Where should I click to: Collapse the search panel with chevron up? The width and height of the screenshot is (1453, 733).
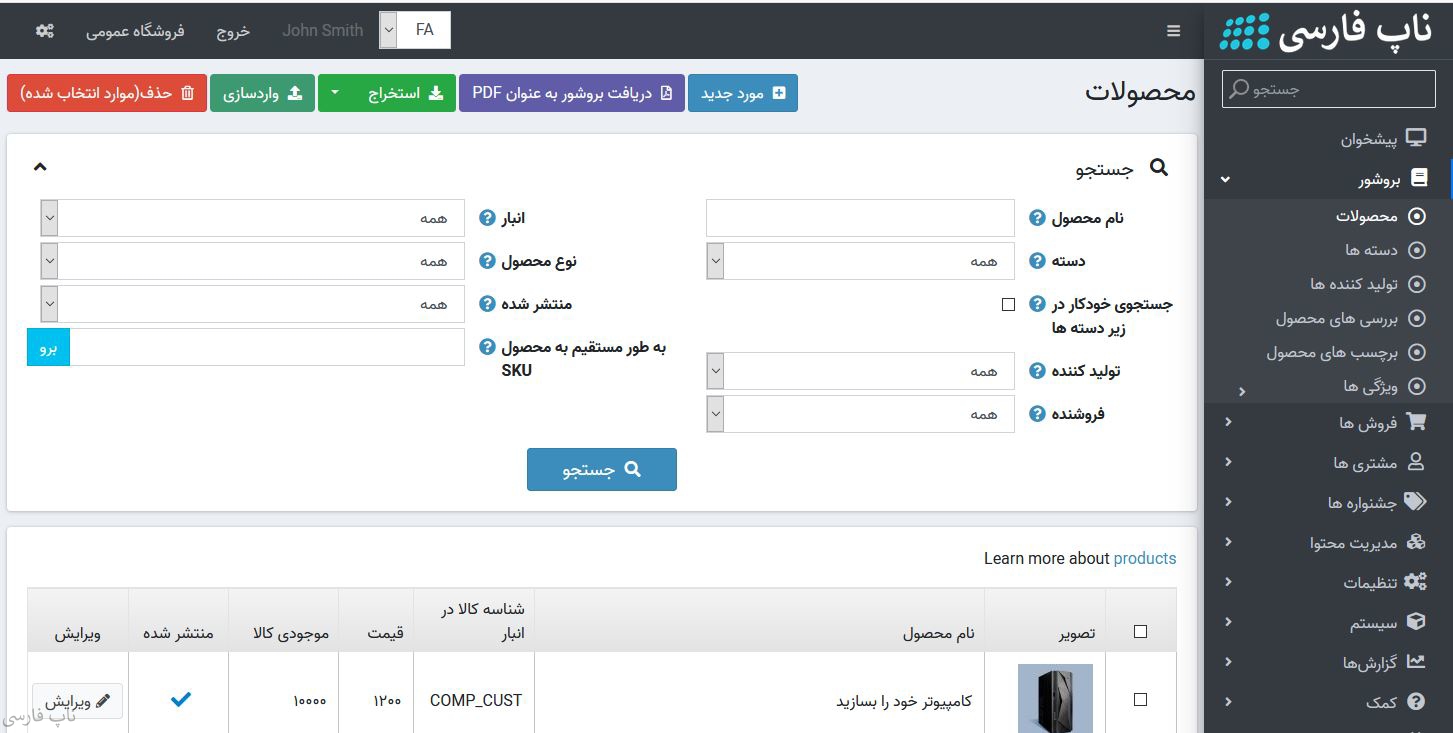40,167
